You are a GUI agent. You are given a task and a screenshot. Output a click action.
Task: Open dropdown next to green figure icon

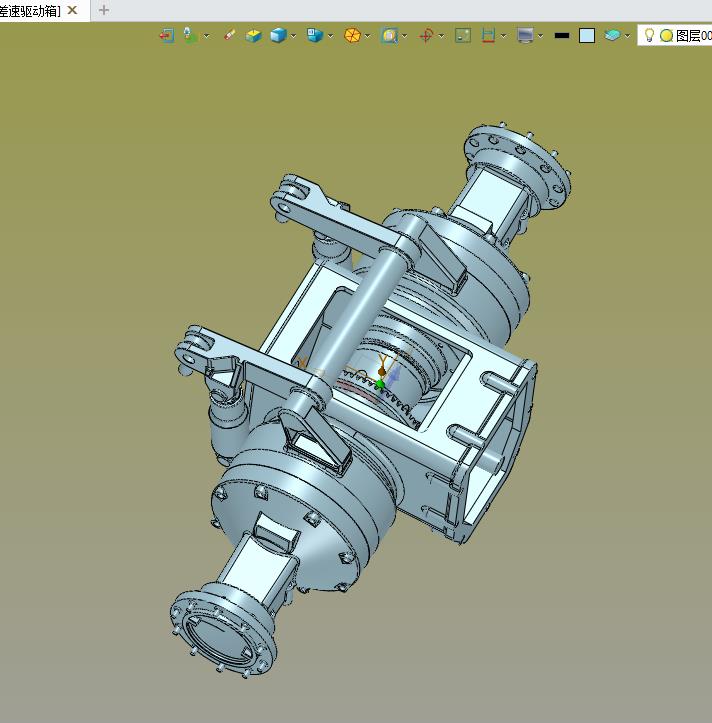(x=206, y=36)
